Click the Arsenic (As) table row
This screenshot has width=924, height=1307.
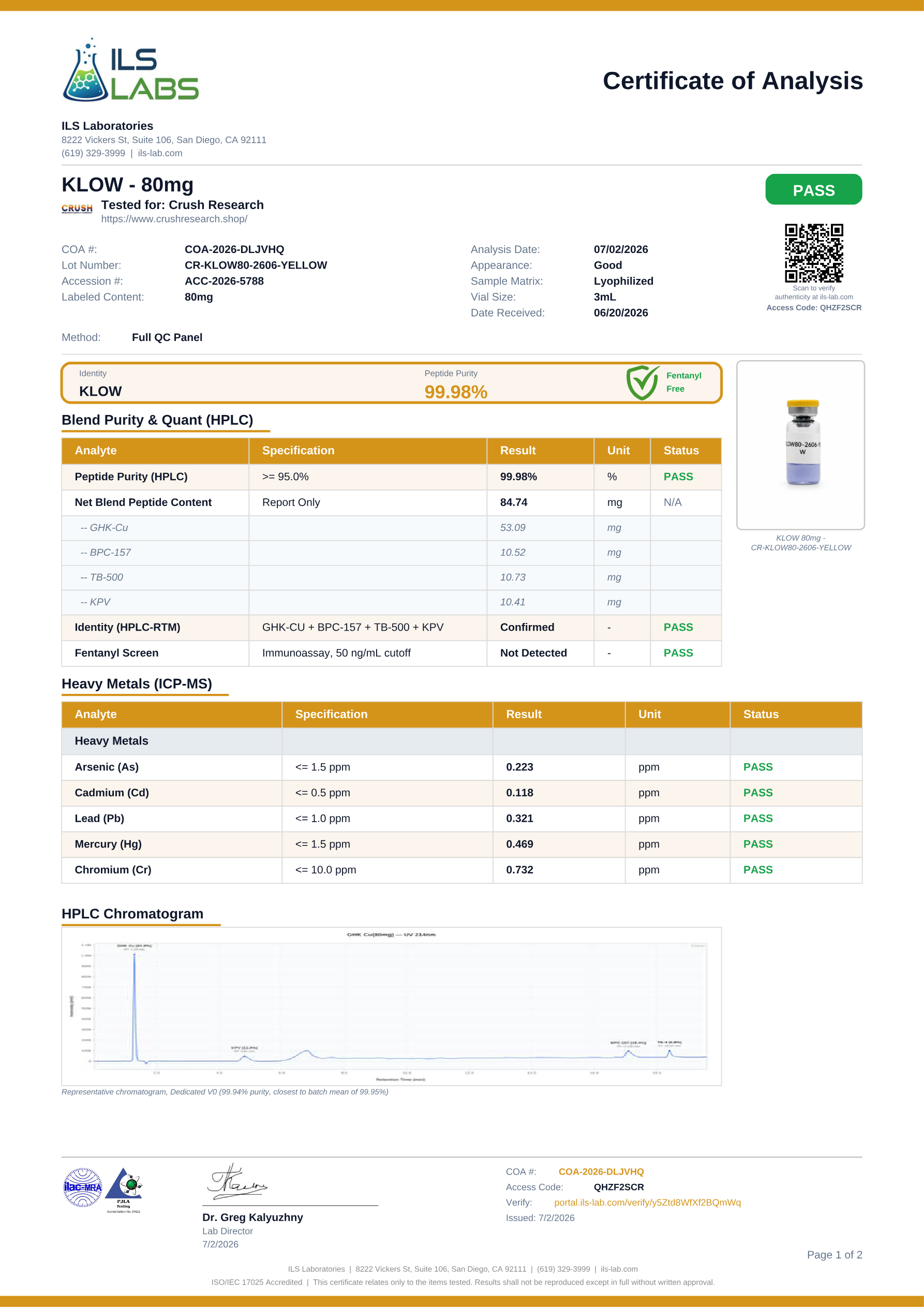[461, 767]
